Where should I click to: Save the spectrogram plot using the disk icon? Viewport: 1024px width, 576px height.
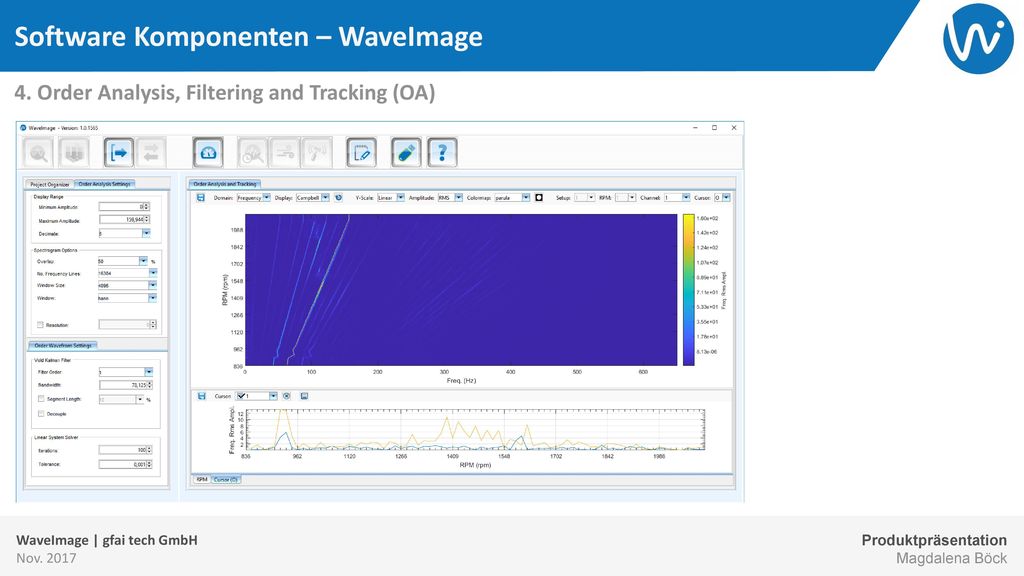pos(200,197)
